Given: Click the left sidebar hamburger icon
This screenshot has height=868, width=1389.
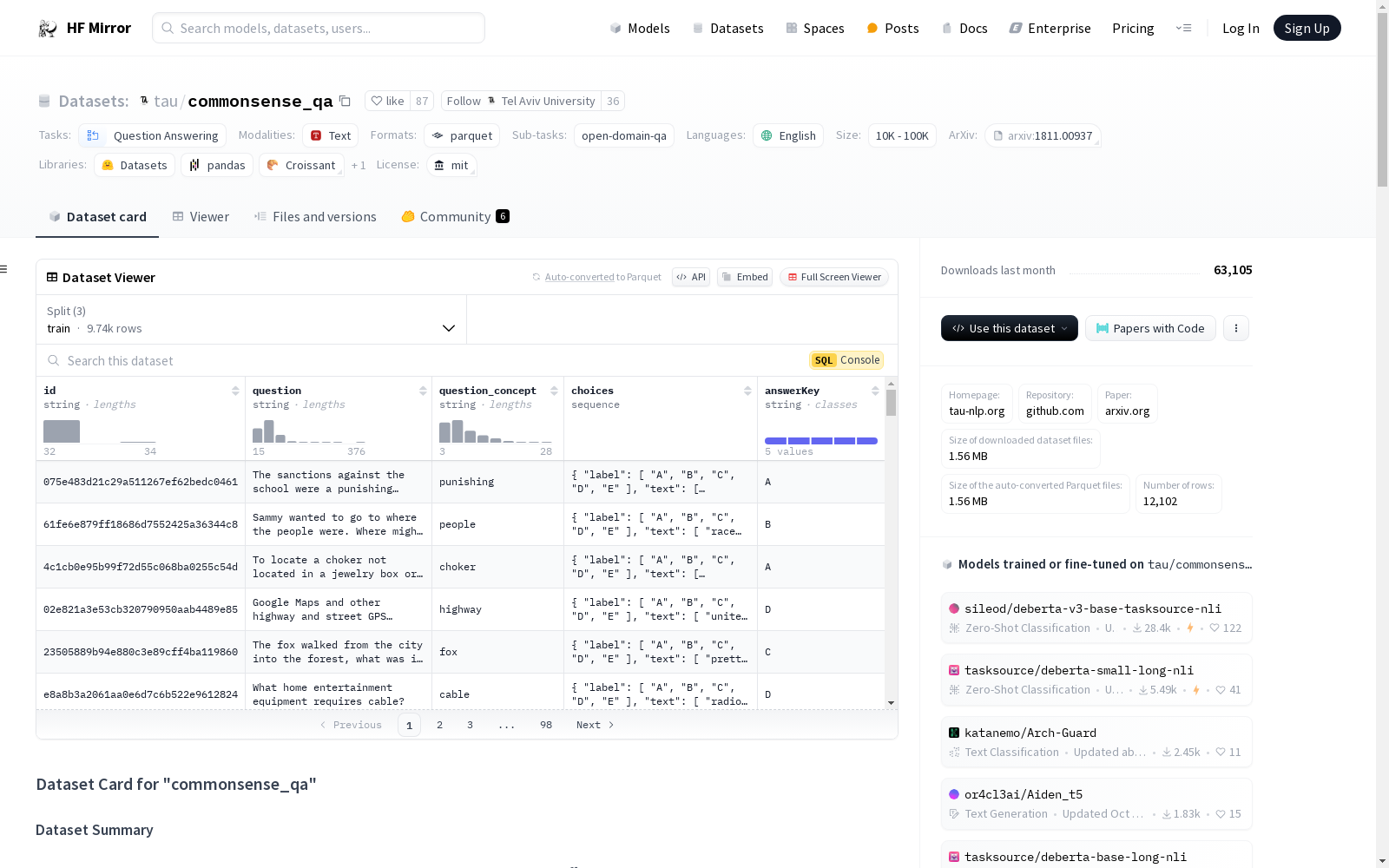Looking at the screenshot, I should (x=3, y=269).
